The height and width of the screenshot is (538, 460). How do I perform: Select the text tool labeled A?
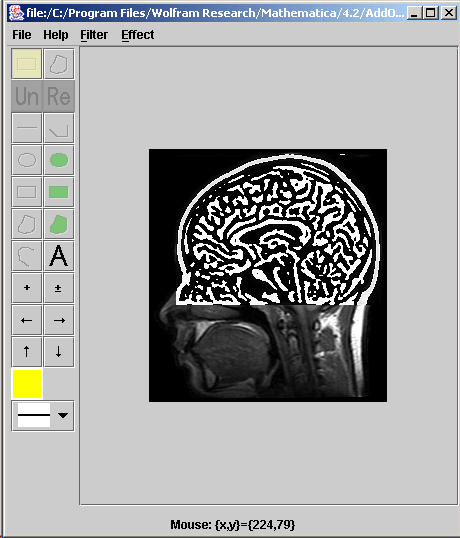pyautogui.click(x=59, y=256)
